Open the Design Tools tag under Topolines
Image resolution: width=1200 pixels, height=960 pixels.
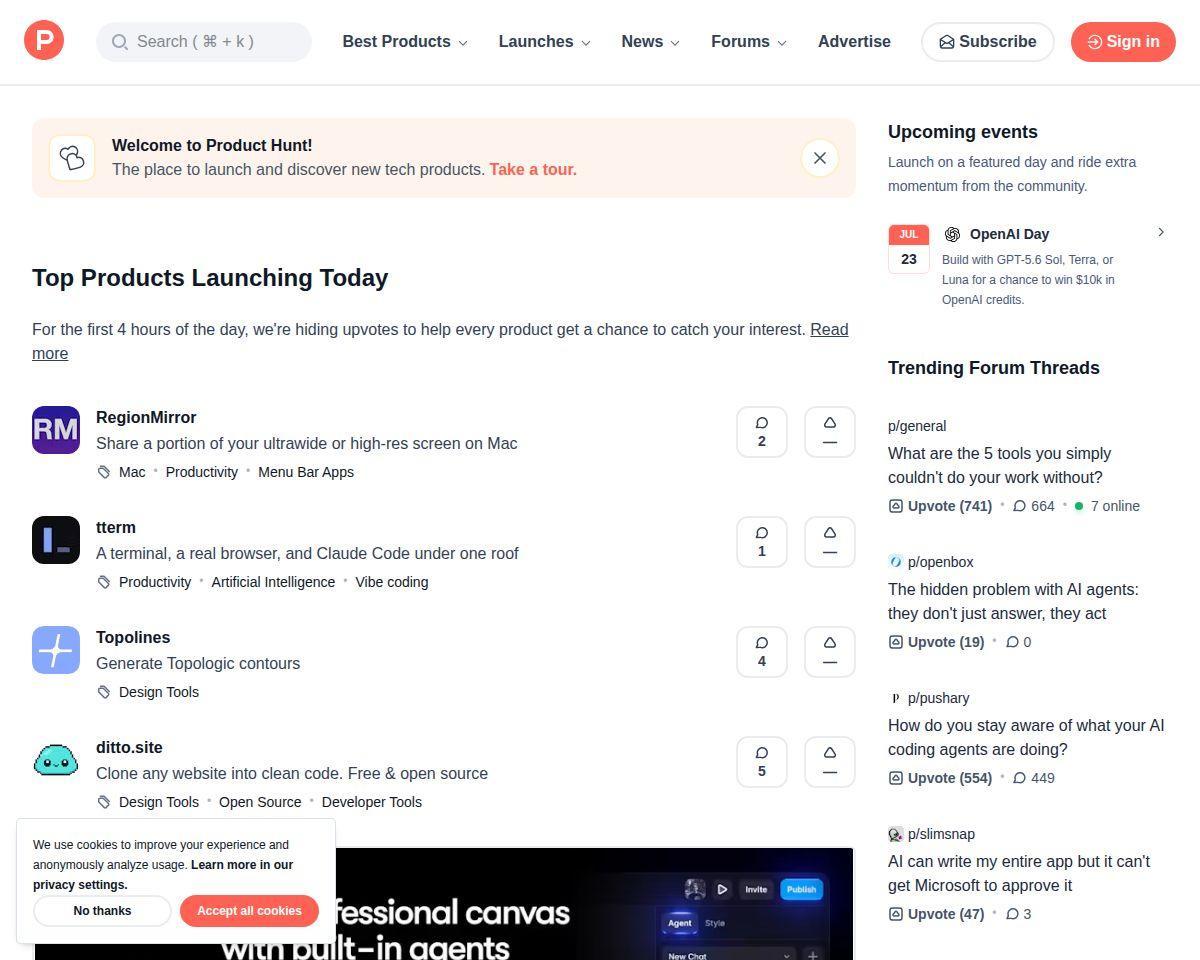coord(159,692)
